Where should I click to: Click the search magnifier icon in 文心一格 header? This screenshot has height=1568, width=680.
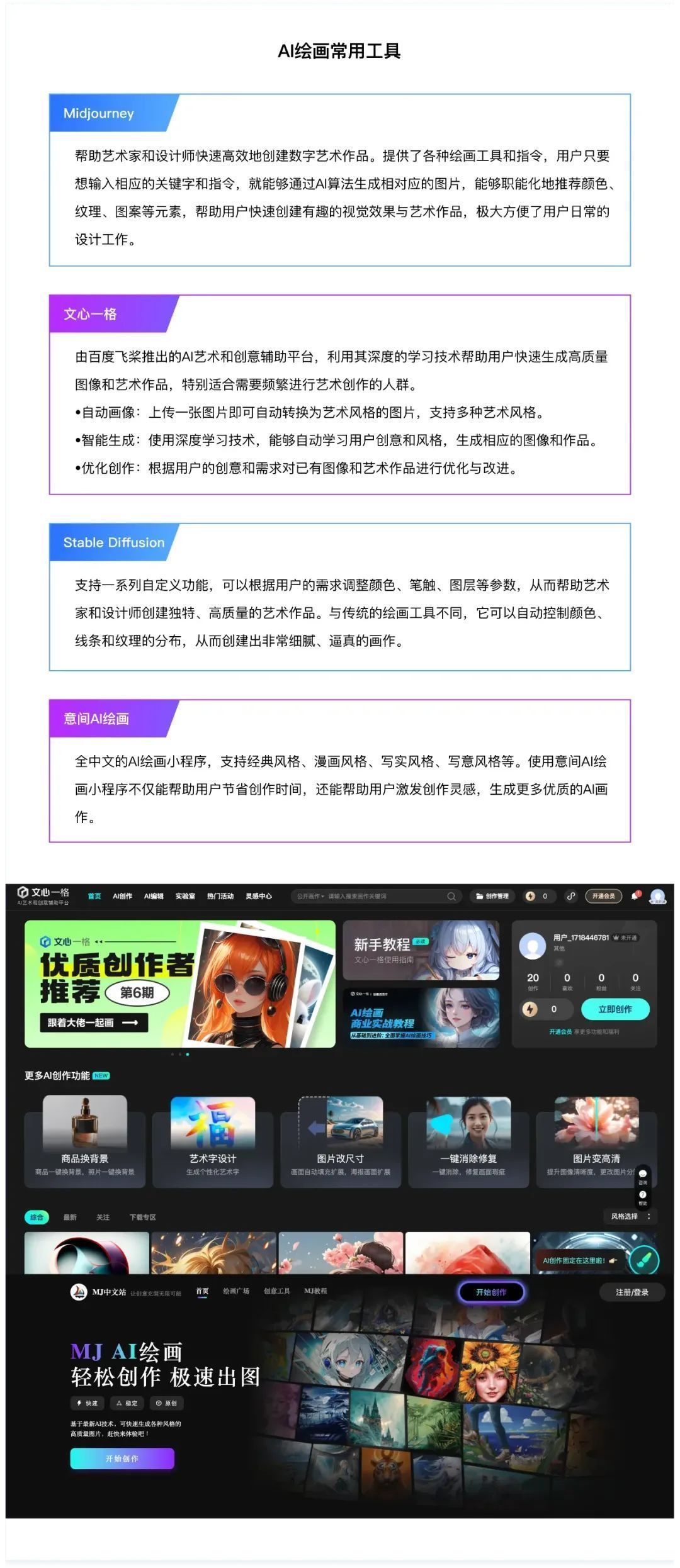451,896
